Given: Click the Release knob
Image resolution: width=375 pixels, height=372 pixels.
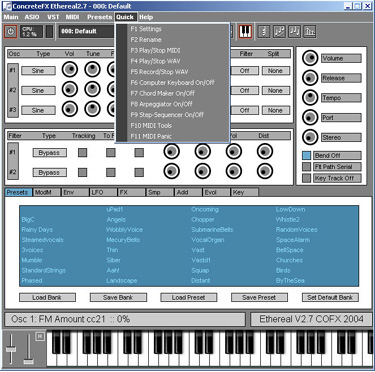Looking at the screenshot, I should point(310,78).
